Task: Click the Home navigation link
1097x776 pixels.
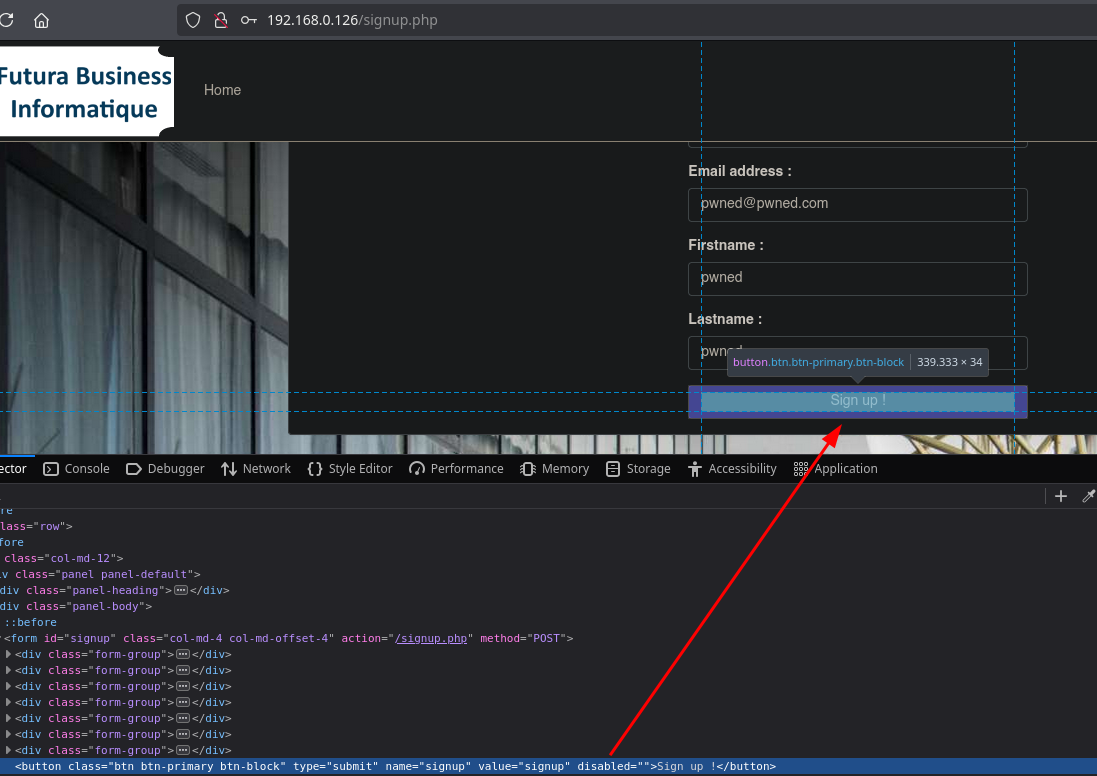Action: (222, 90)
